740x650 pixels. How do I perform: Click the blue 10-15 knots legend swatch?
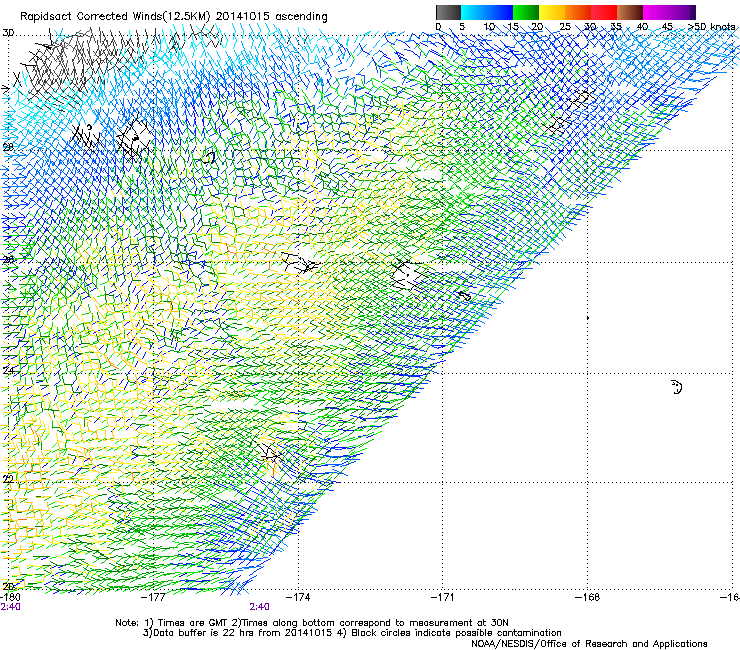500,12
